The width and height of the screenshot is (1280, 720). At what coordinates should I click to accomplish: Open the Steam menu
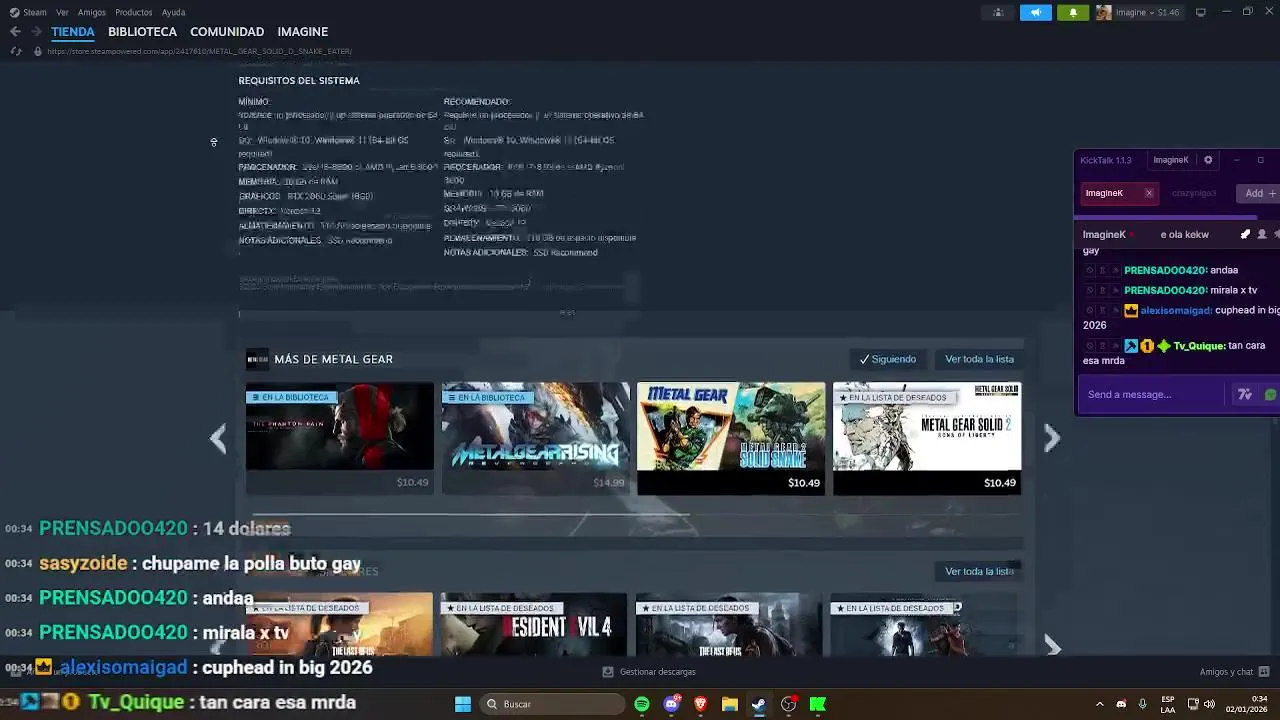coord(28,12)
